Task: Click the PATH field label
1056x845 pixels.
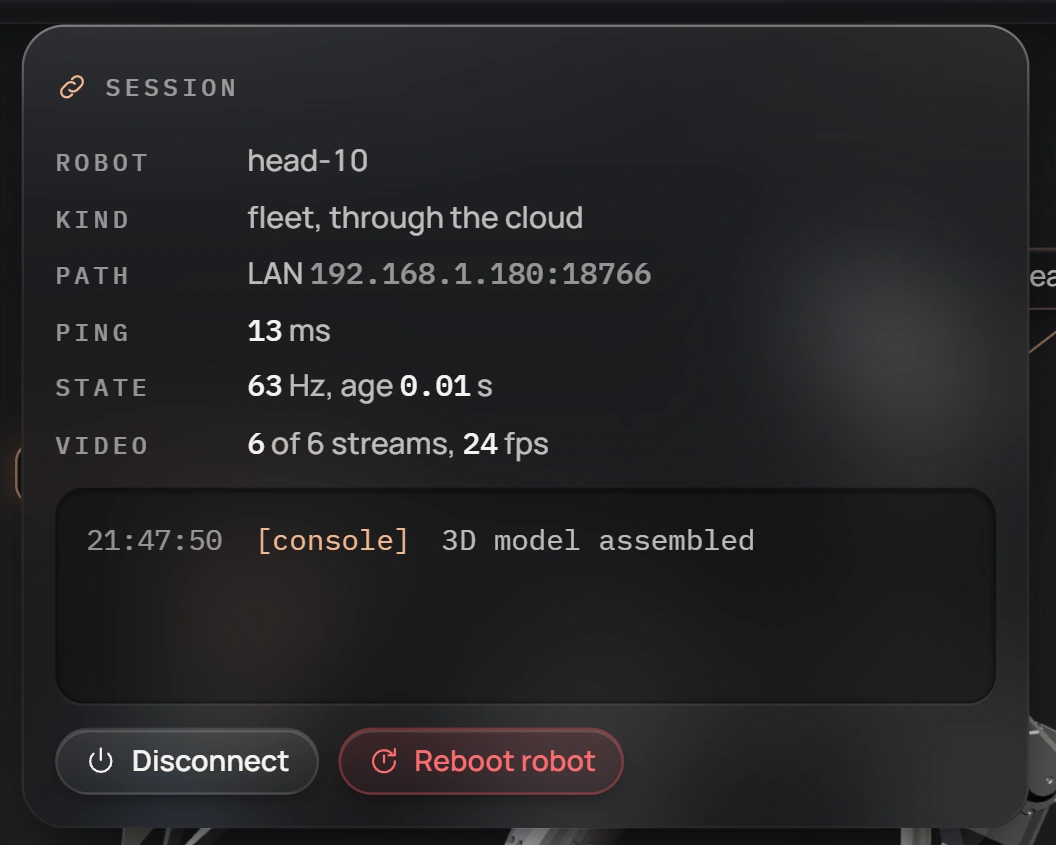Action: (x=92, y=276)
